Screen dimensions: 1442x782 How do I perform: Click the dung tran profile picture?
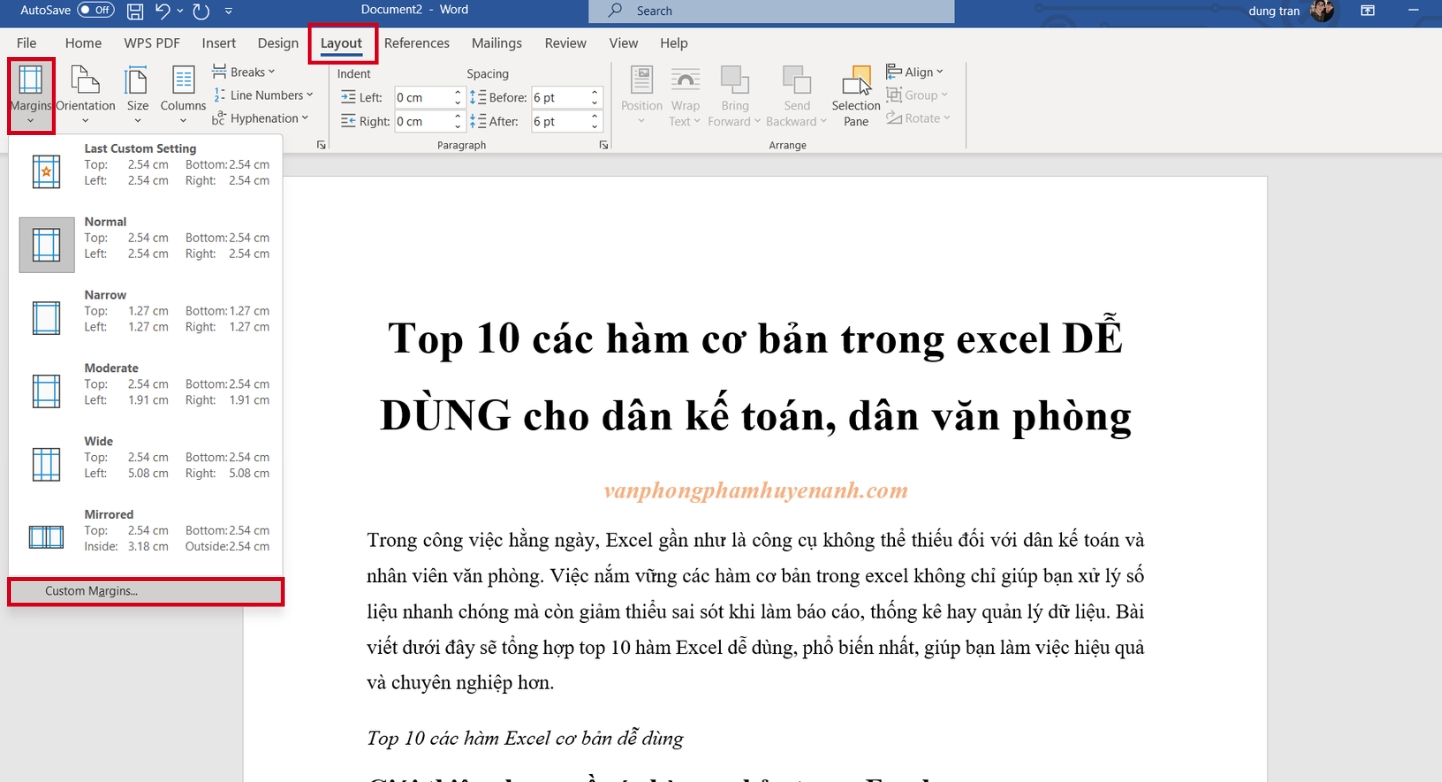(x=1322, y=11)
